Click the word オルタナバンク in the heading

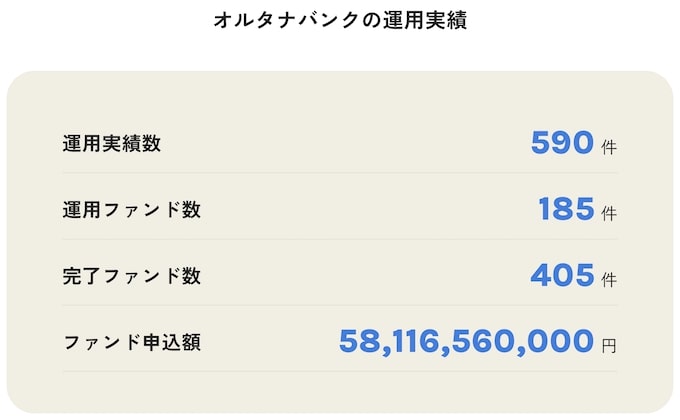(x=285, y=21)
